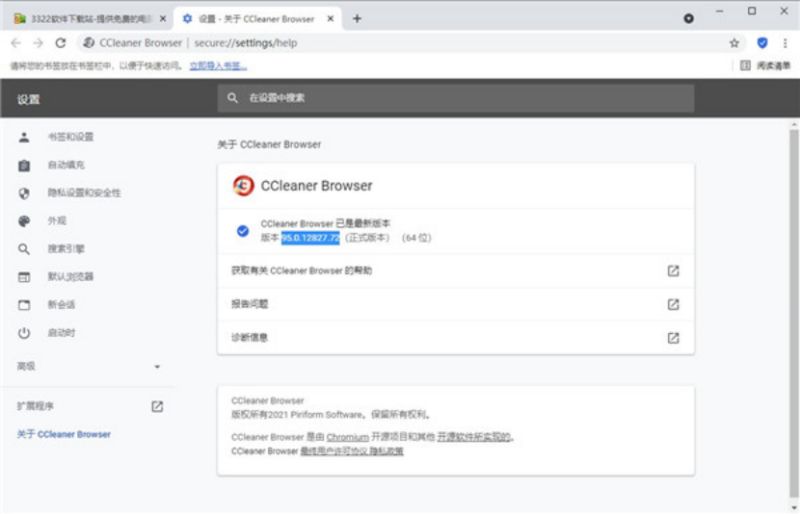Click the browser window icon beside 默认浏览器

(x=24, y=277)
